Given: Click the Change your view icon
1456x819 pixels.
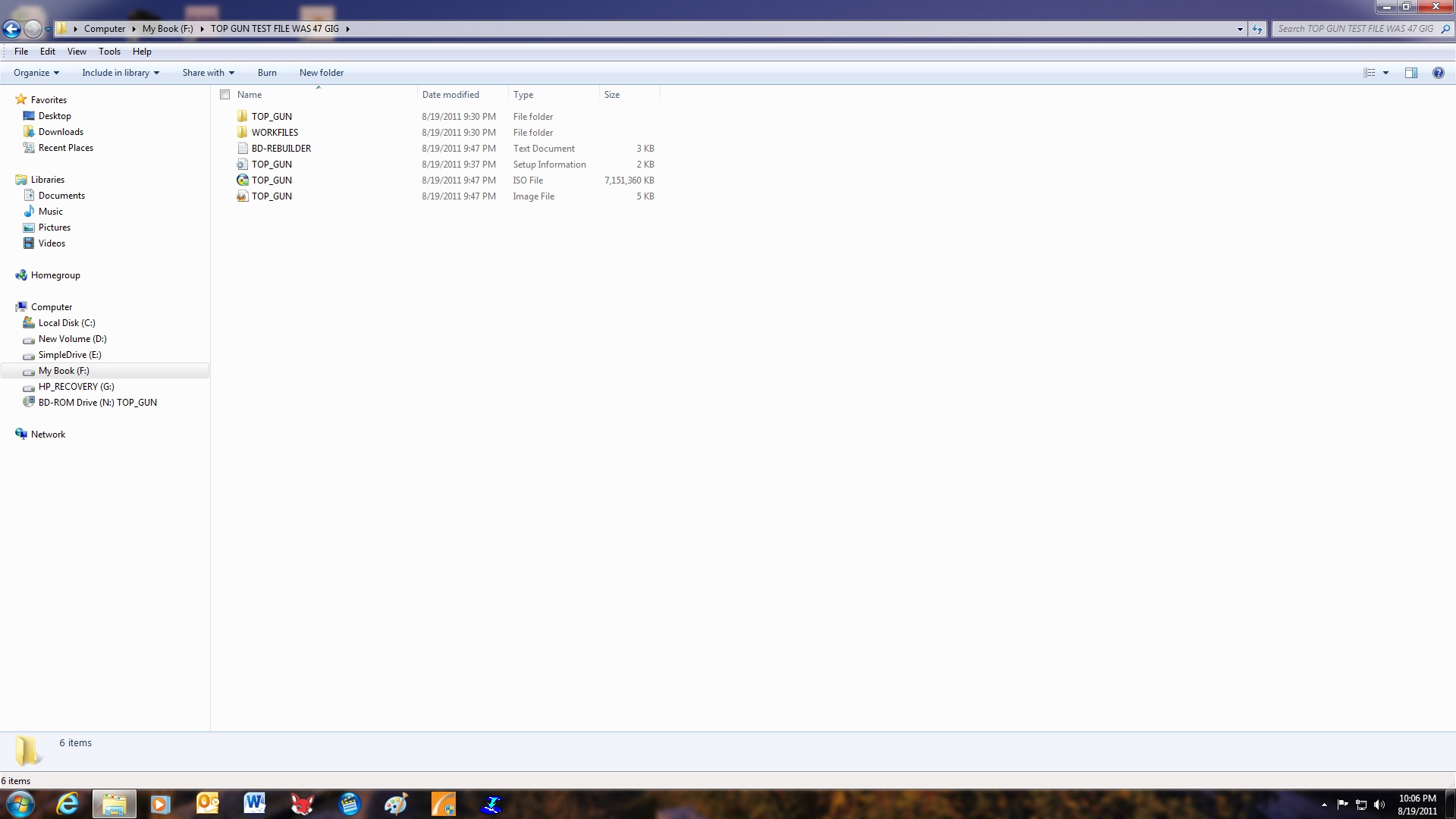Looking at the screenshot, I should pos(1370,73).
